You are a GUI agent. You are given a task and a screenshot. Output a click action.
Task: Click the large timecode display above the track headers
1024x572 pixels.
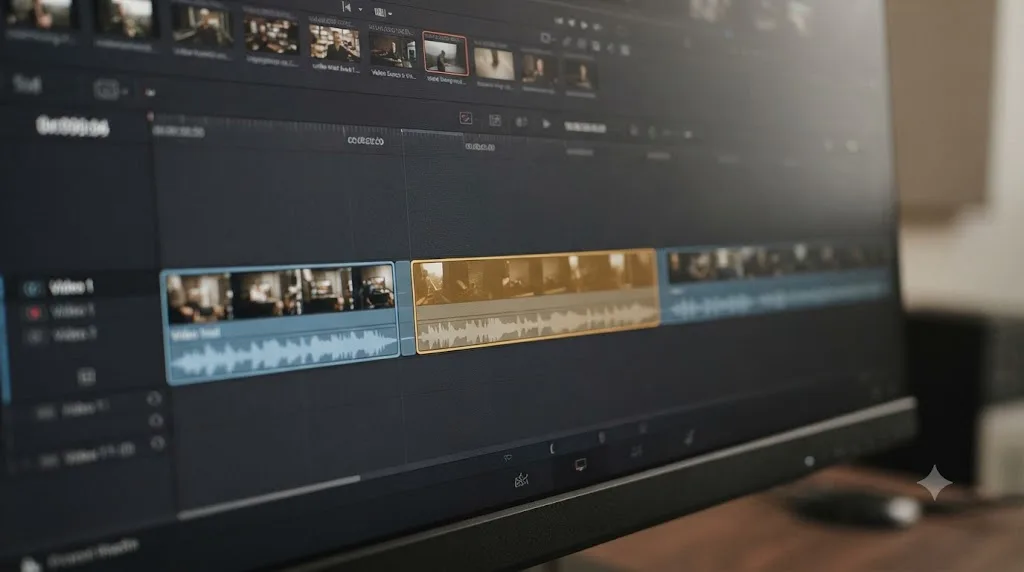[x=72, y=126]
